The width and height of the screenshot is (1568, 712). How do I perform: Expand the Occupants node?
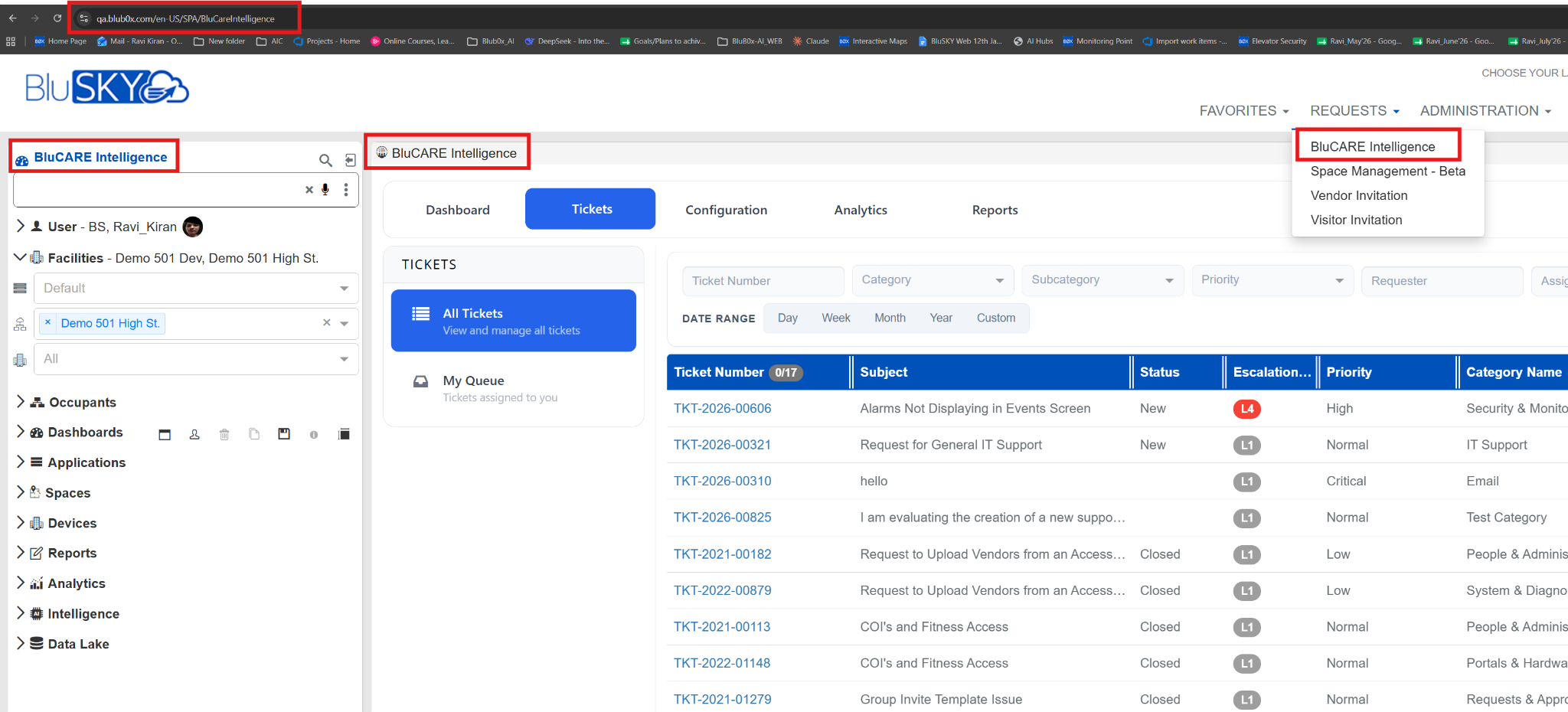[21, 401]
